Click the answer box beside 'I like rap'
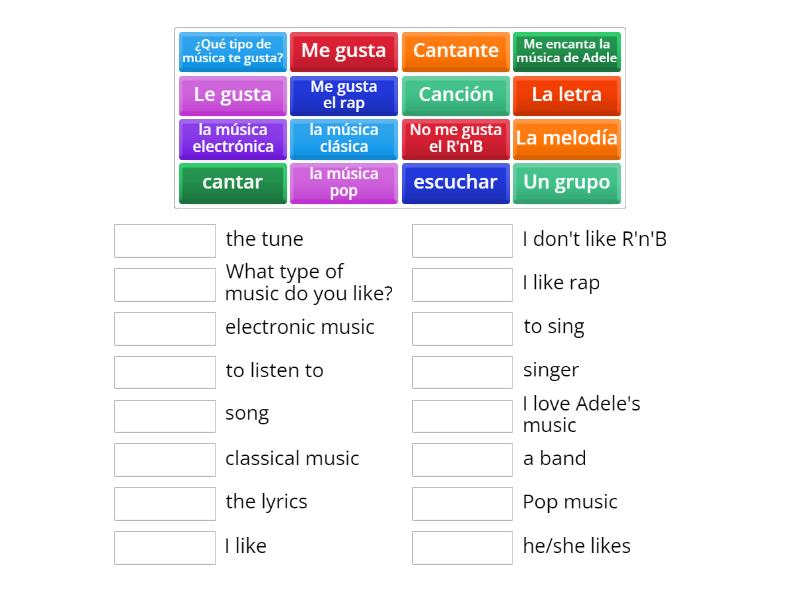This screenshot has width=800, height=600. (462, 284)
